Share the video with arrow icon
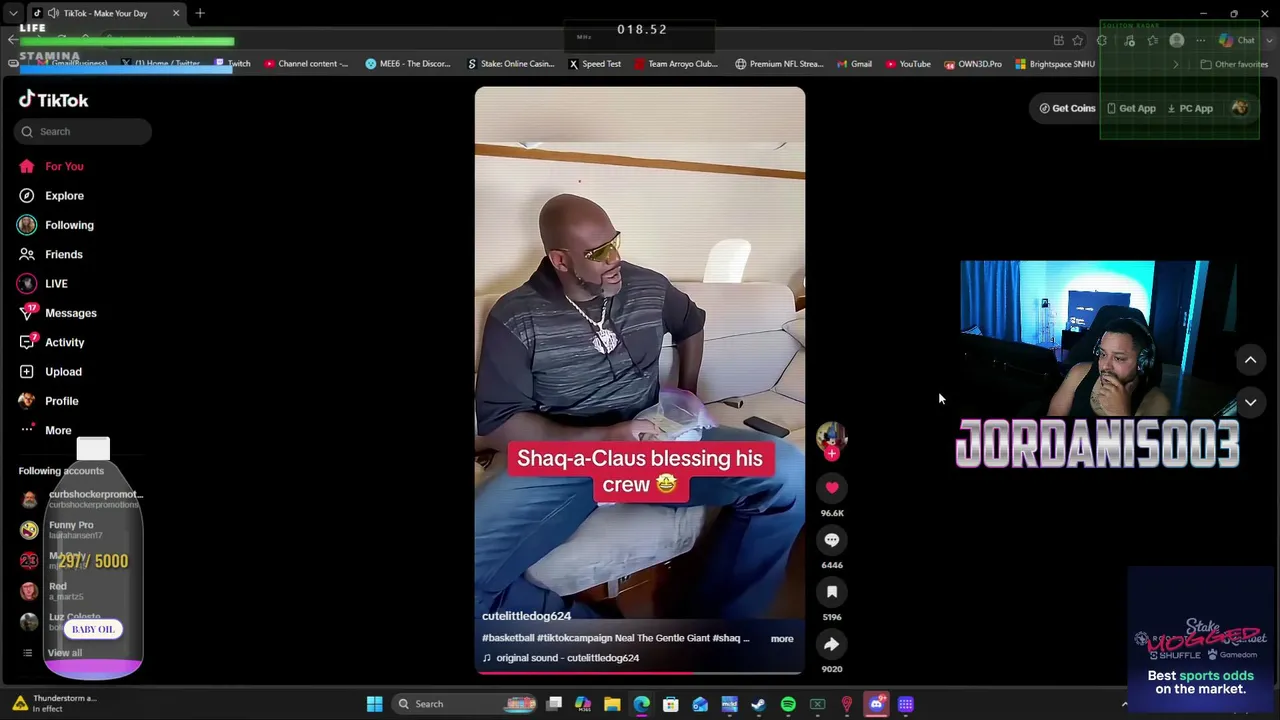The image size is (1280, 720). [832, 644]
